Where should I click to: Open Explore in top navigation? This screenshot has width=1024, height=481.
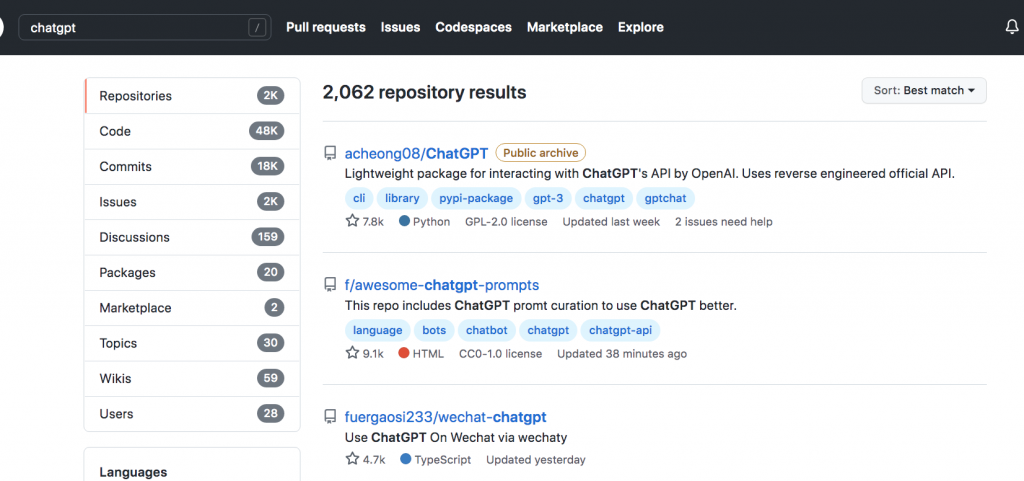pos(641,27)
